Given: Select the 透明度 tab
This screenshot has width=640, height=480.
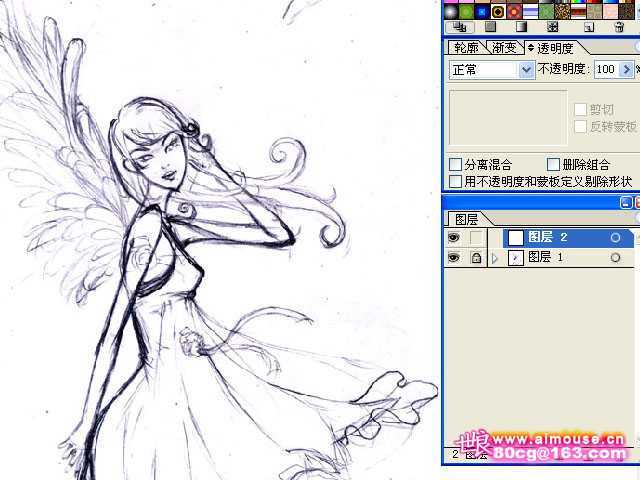Looking at the screenshot, I should pyautogui.click(x=555, y=49).
